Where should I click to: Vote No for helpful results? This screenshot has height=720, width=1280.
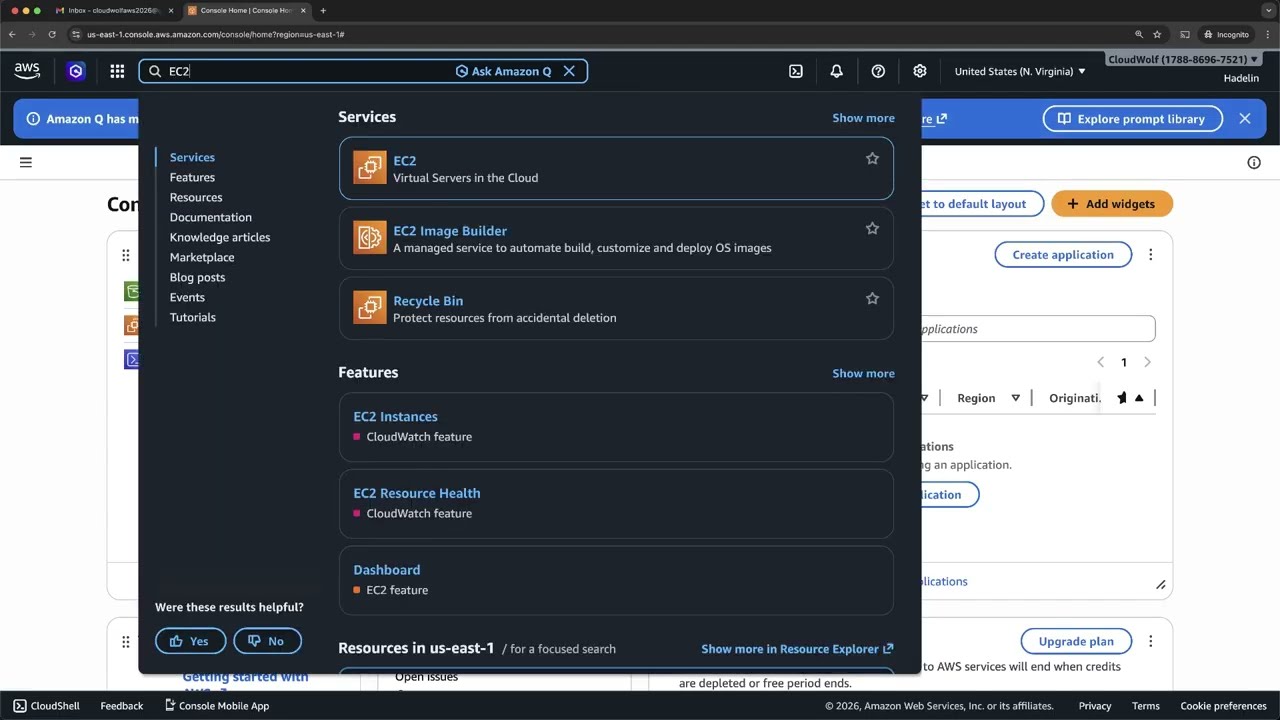267,641
